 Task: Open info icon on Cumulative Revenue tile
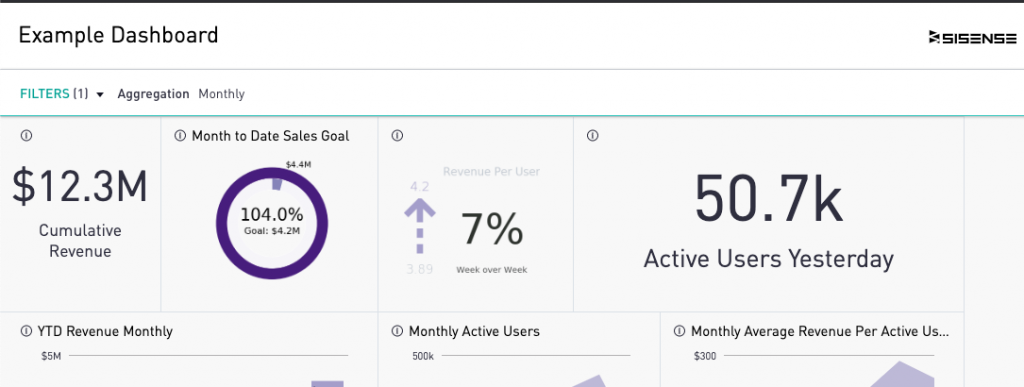26,136
